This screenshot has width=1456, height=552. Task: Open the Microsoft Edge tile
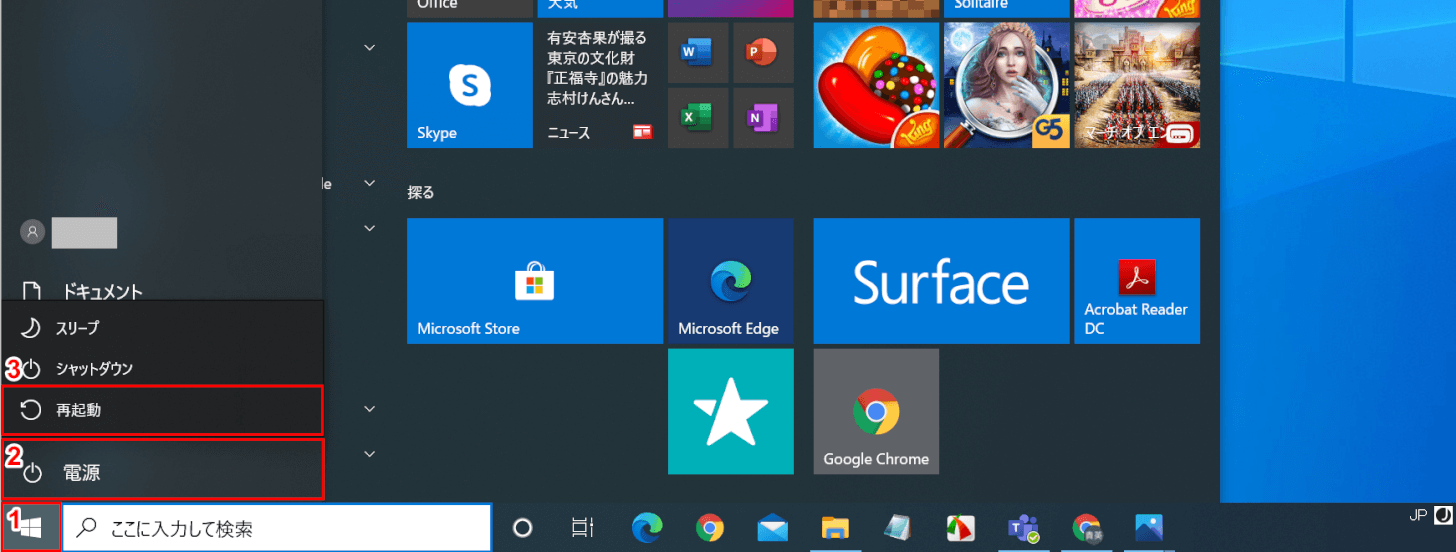[x=731, y=281]
